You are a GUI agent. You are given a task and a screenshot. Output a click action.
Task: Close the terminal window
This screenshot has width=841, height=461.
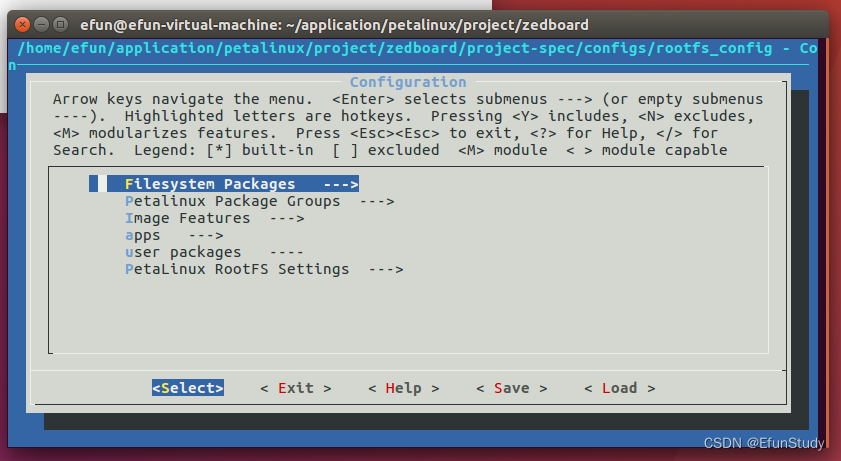23,24
